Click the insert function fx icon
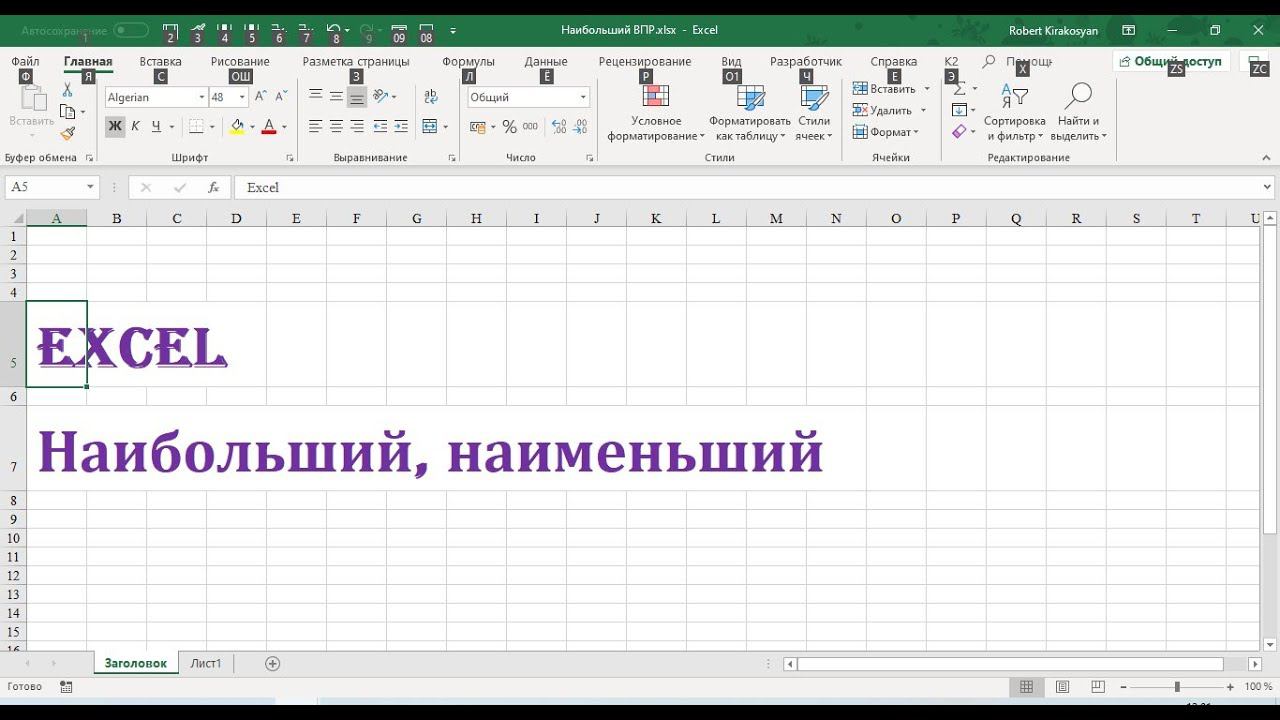Image resolution: width=1280 pixels, height=720 pixels. click(213, 187)
